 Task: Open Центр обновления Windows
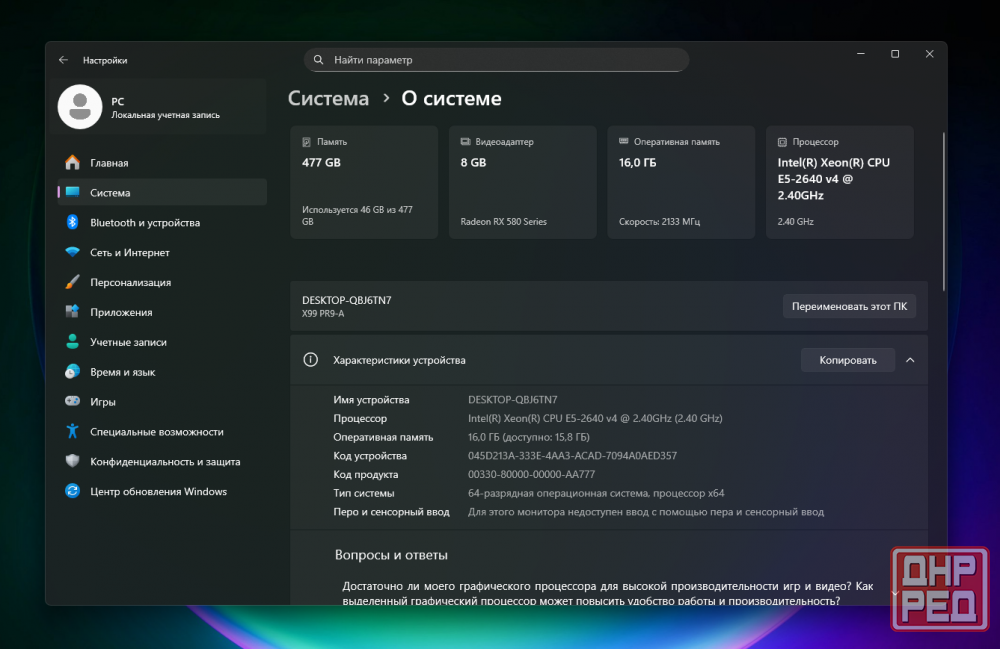(162, 491)
